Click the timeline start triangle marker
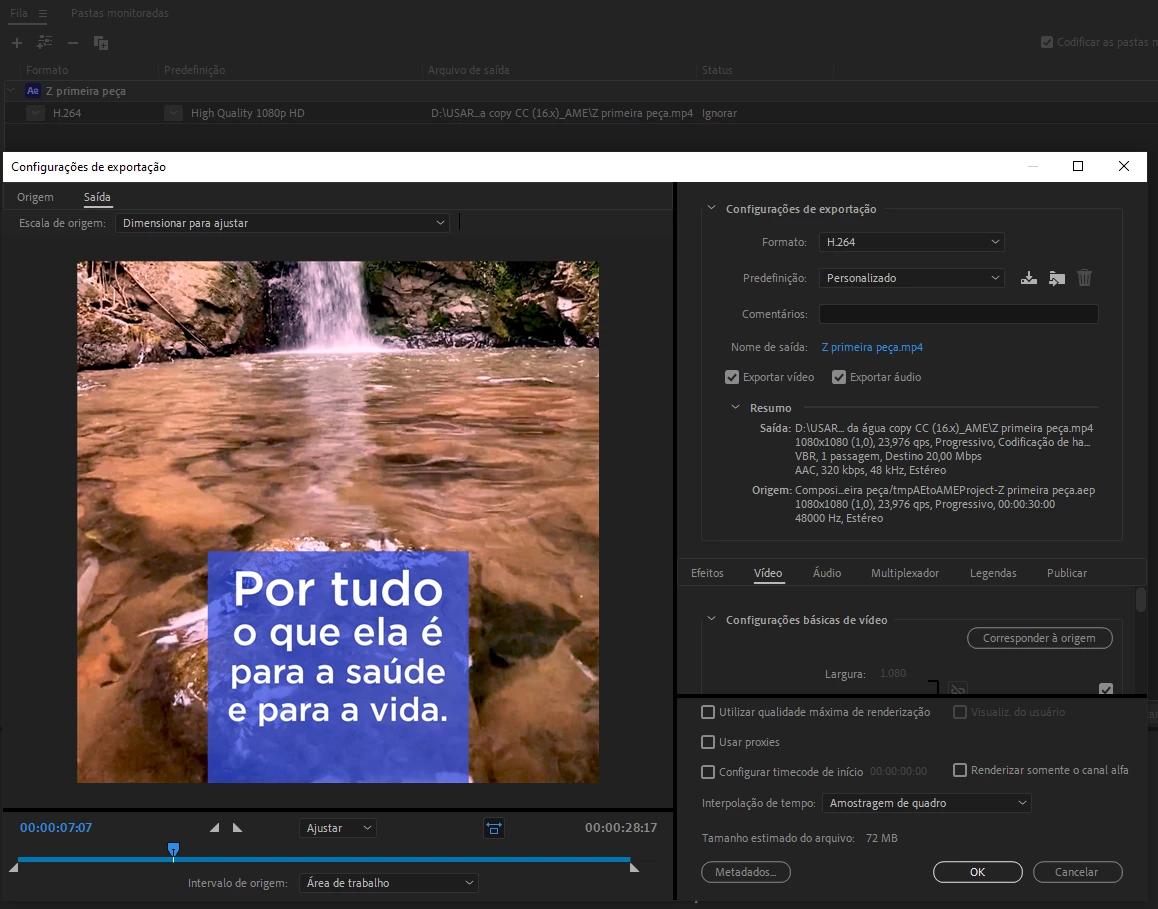The image size is (1158, 909). coord(13,867)
